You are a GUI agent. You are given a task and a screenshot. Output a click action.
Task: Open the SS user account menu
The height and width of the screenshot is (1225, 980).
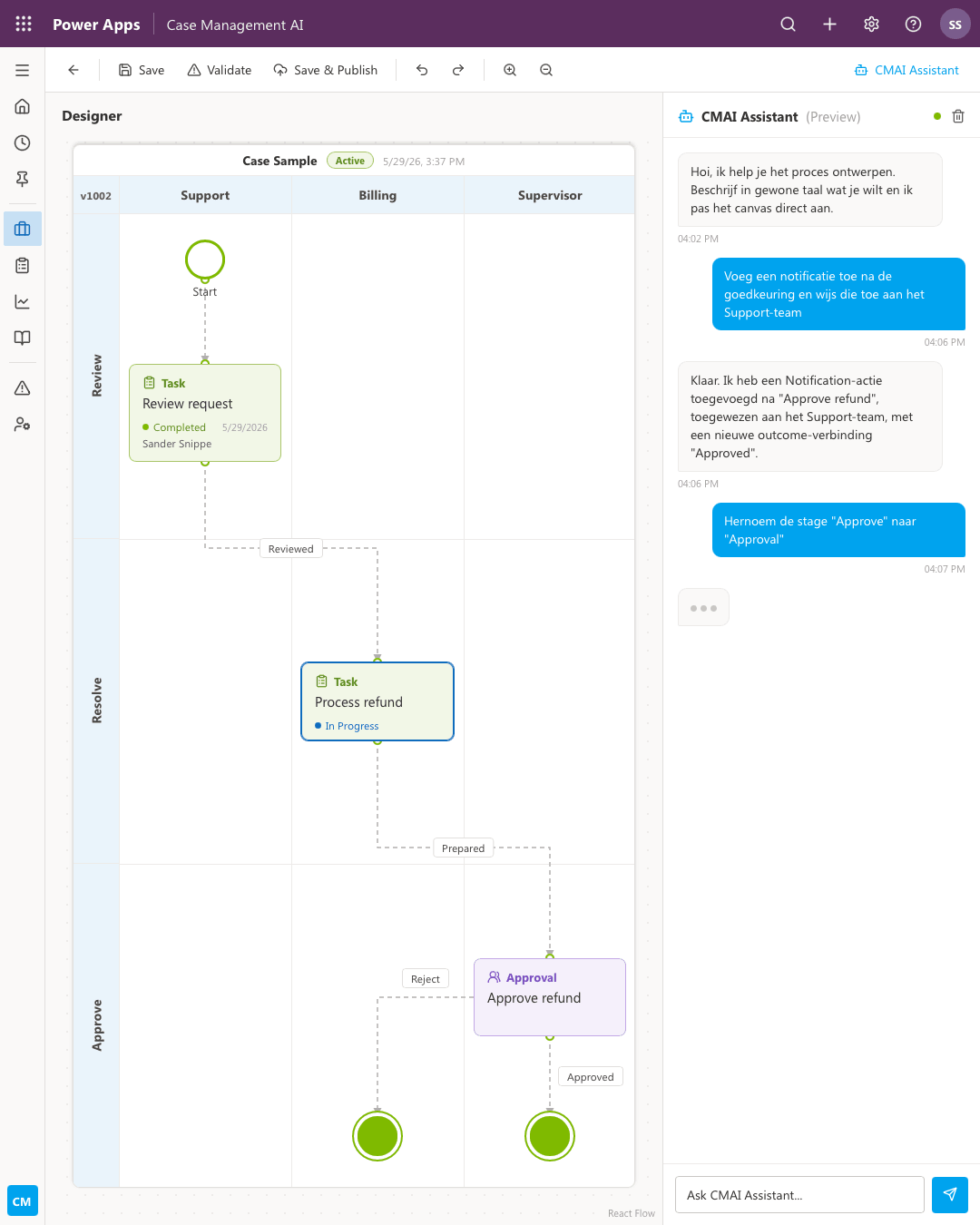pos(955,24)
